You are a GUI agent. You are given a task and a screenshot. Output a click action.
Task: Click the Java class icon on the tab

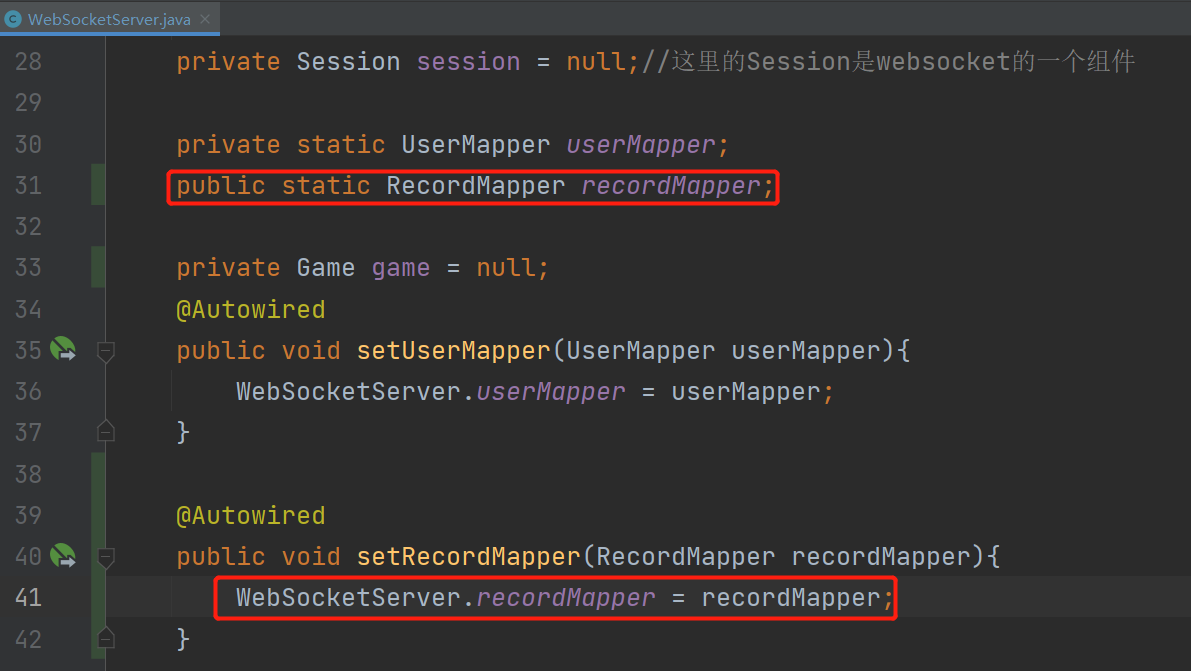(x=13, y=19)
